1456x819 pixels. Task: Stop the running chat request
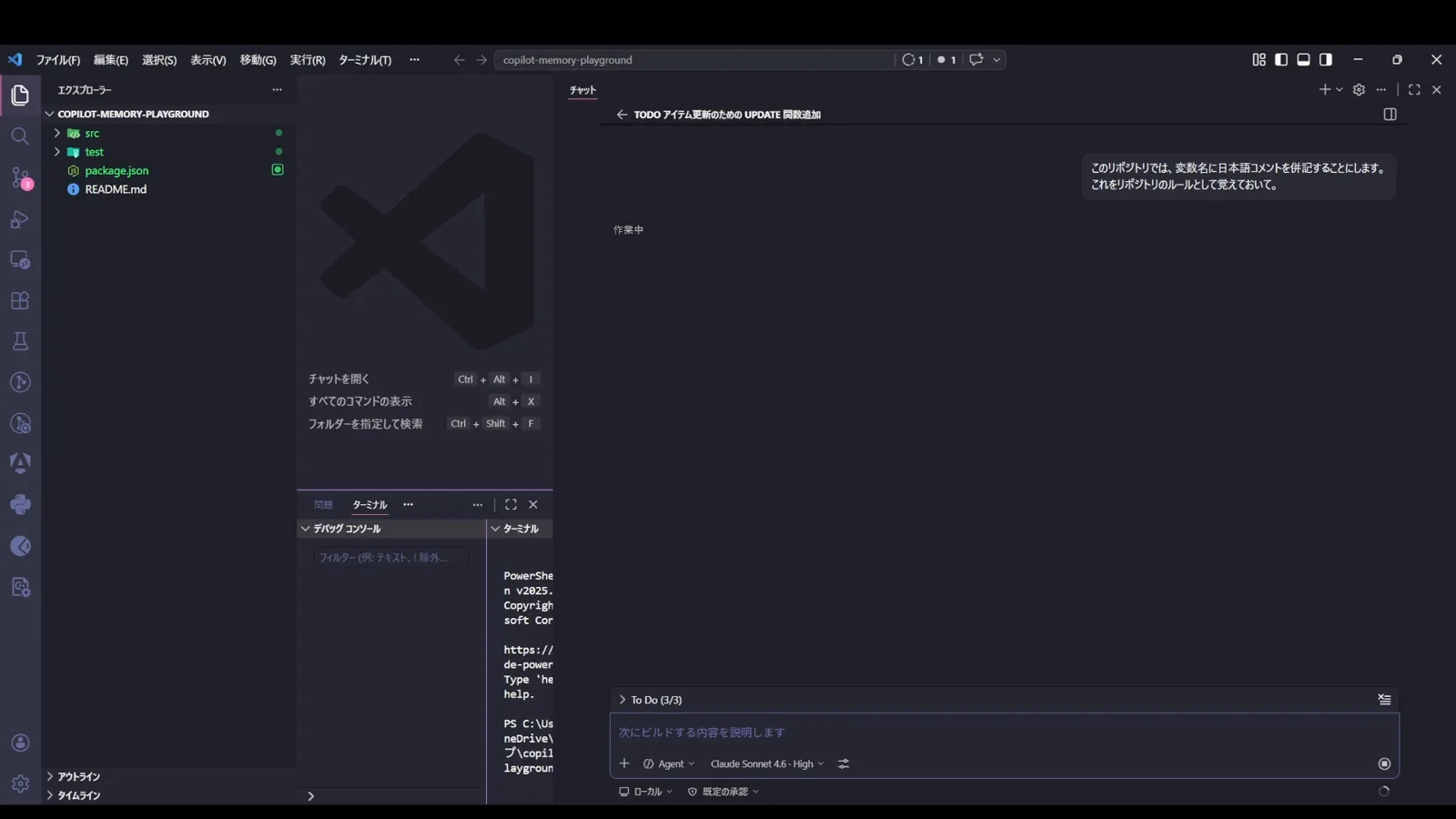coord(1384,763)
